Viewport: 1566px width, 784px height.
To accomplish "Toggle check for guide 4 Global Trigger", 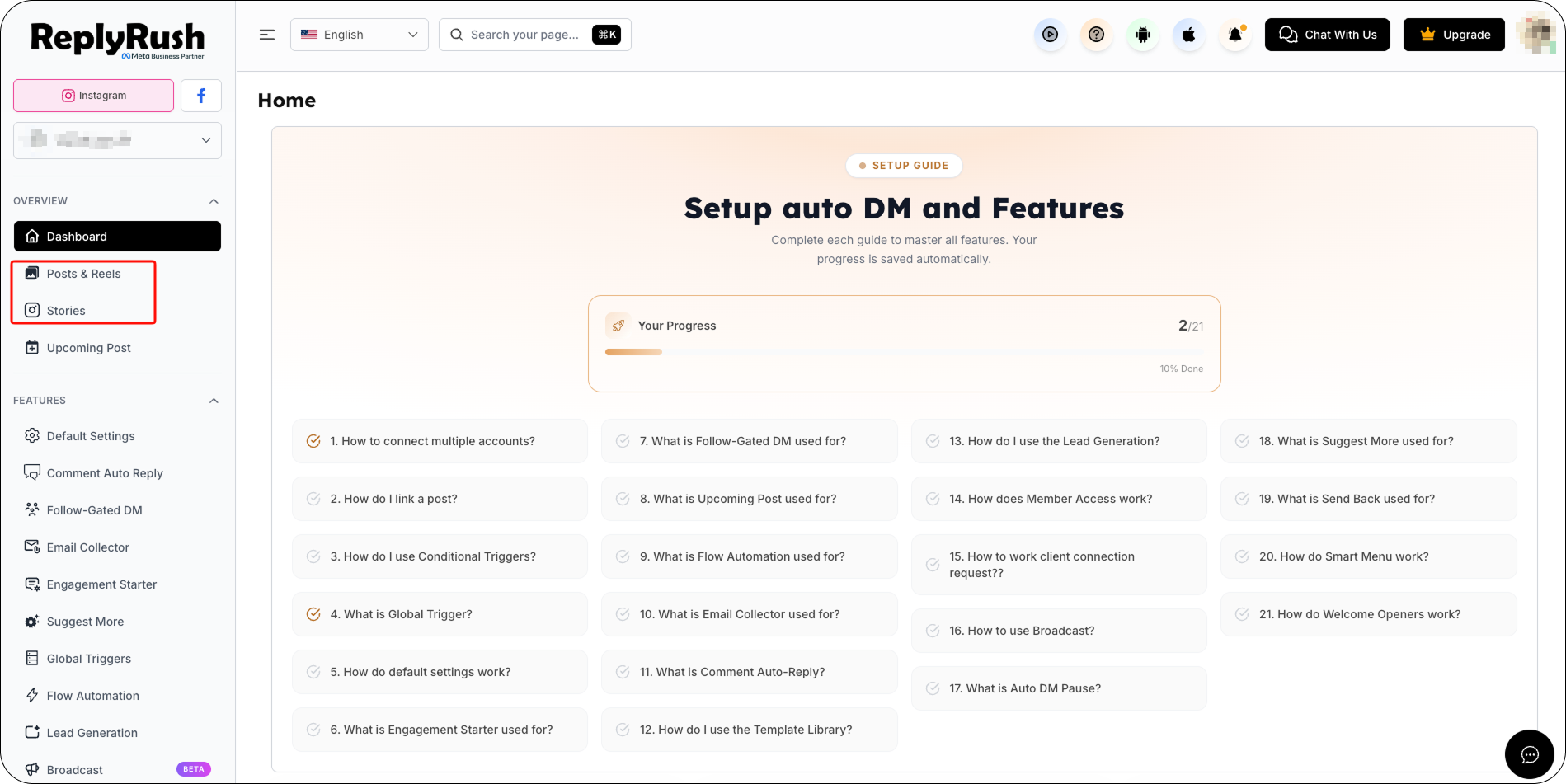I will coord(313,614).
